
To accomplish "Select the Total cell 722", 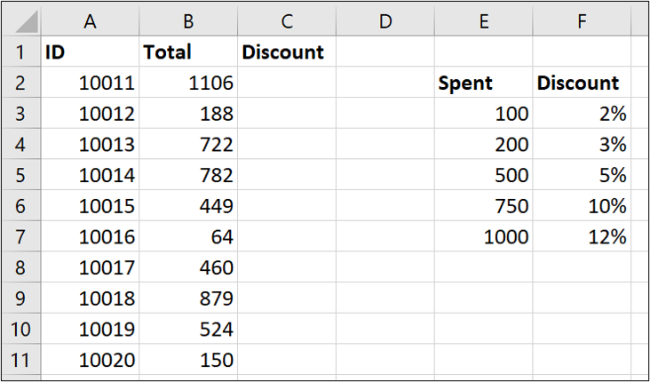I will tap(188, 144).
